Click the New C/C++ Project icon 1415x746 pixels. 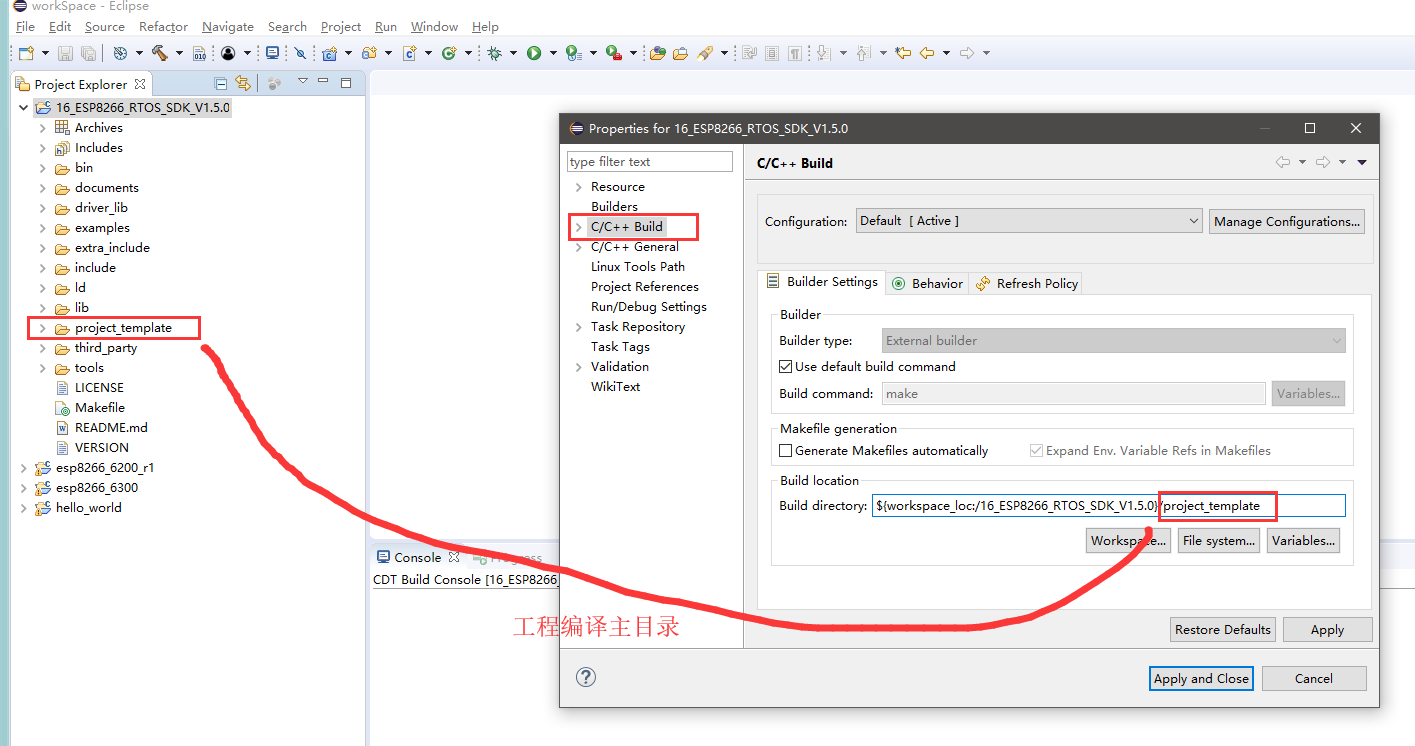pyautogui.click(x=329, y=53)
